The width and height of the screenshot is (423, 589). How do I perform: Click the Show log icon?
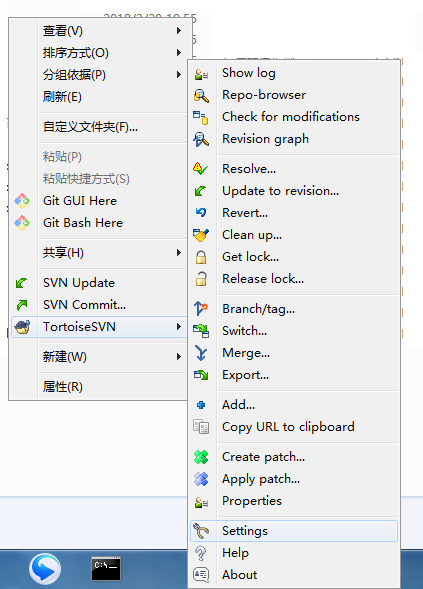[201, 74]
